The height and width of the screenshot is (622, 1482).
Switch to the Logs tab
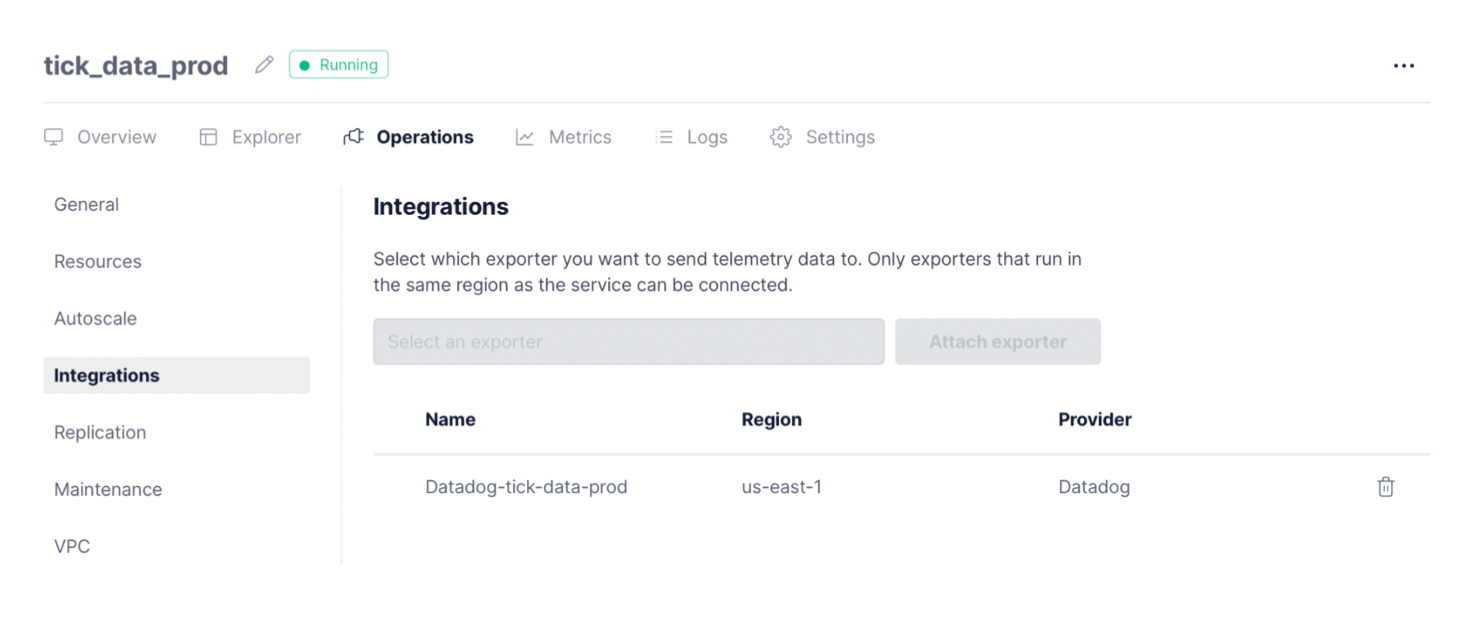(707, 137)
